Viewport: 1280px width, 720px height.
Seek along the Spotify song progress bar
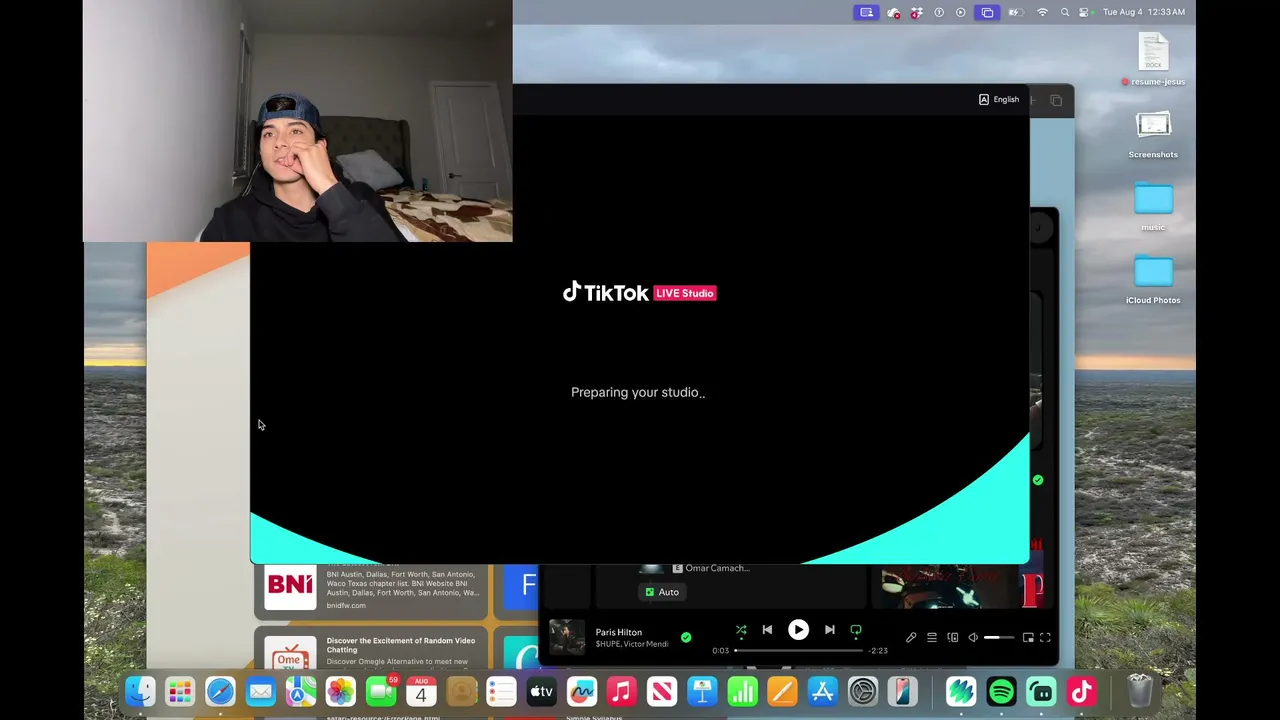pyautogui.click(x=799, y=651)
